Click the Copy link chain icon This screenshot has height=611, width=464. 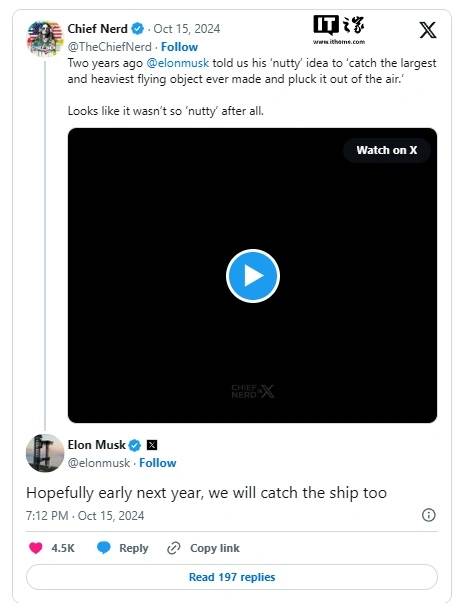(173, 548)
